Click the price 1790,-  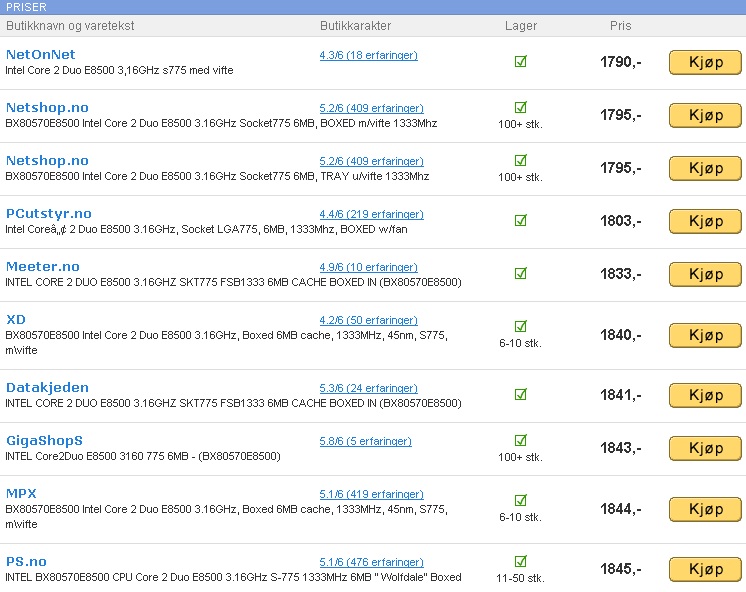620,62
